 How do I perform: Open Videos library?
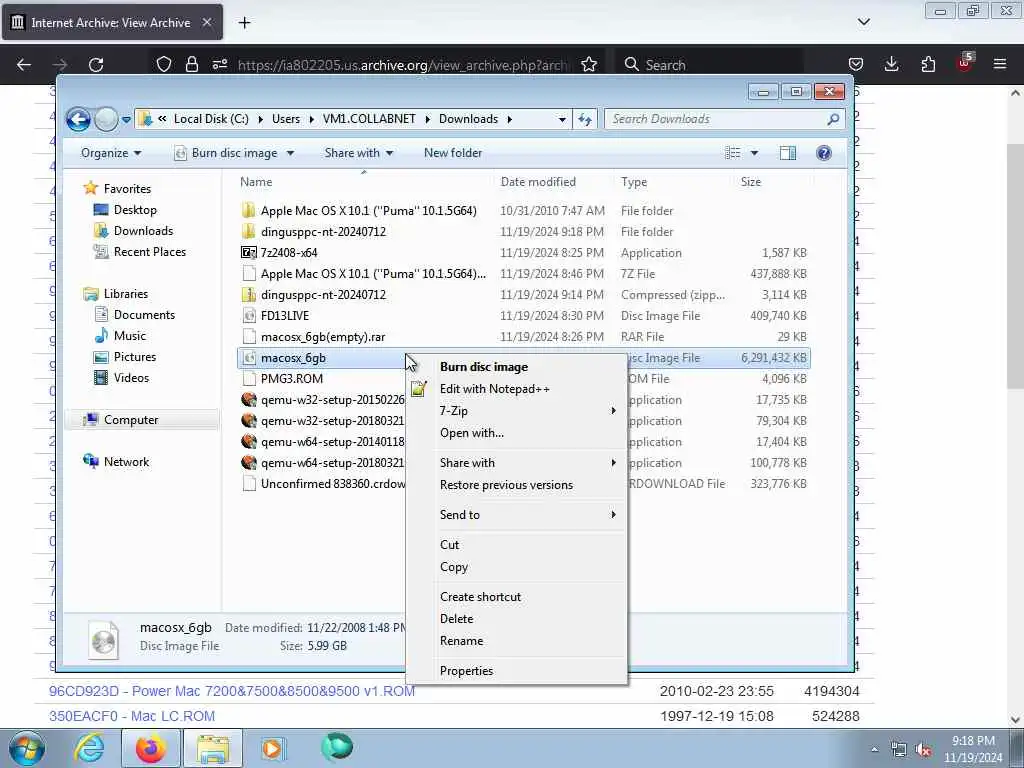click(131, 377)
